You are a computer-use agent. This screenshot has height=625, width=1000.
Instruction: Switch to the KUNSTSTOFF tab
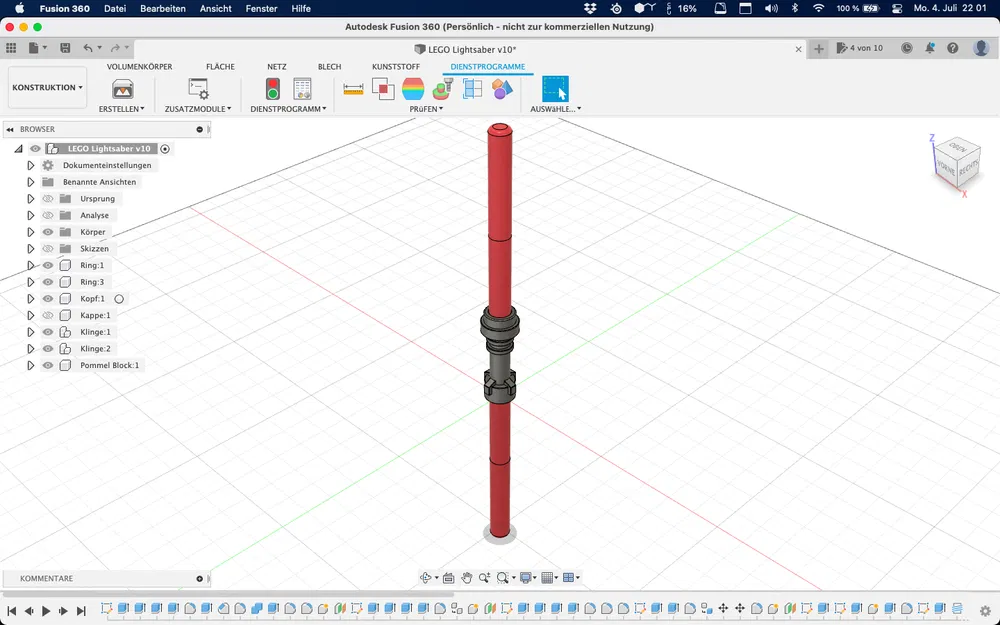395,66
